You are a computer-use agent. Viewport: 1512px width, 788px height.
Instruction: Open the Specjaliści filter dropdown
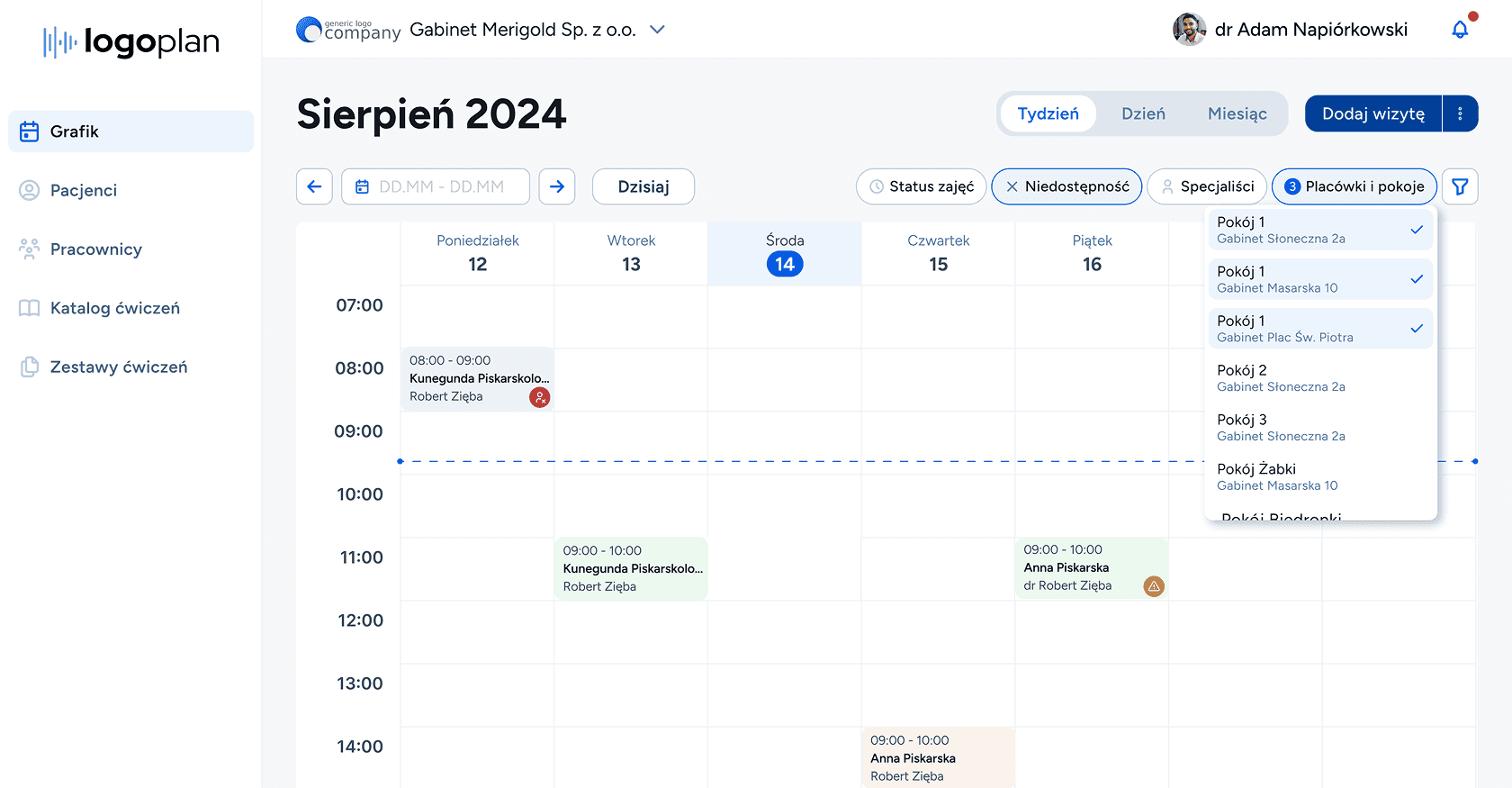click(1207, 186)
